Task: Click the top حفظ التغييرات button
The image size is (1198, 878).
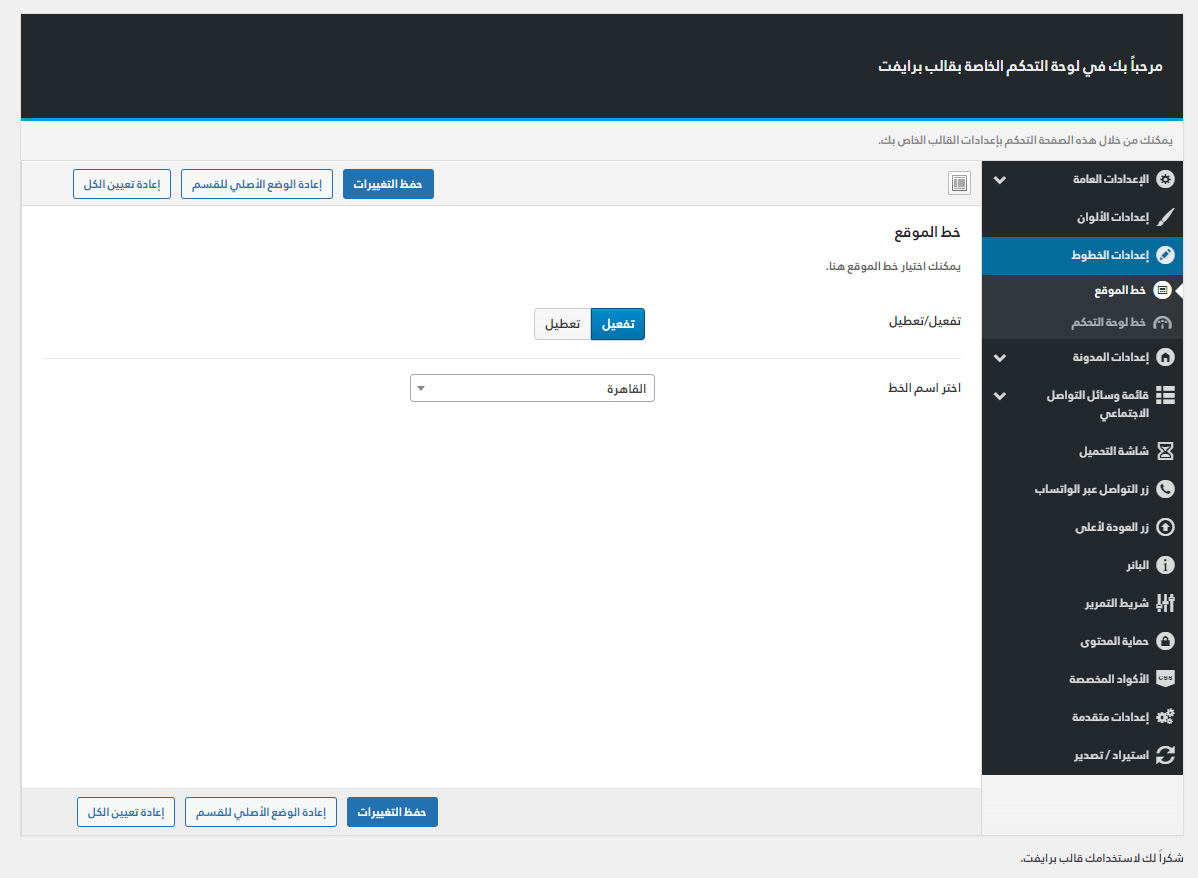Action: pos(388,185)
